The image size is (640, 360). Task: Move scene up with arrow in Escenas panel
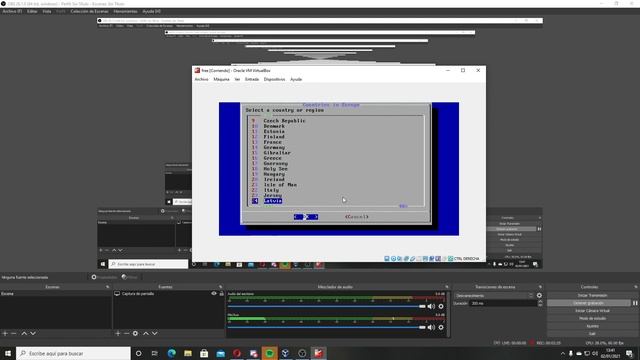[x=24, y=333]
